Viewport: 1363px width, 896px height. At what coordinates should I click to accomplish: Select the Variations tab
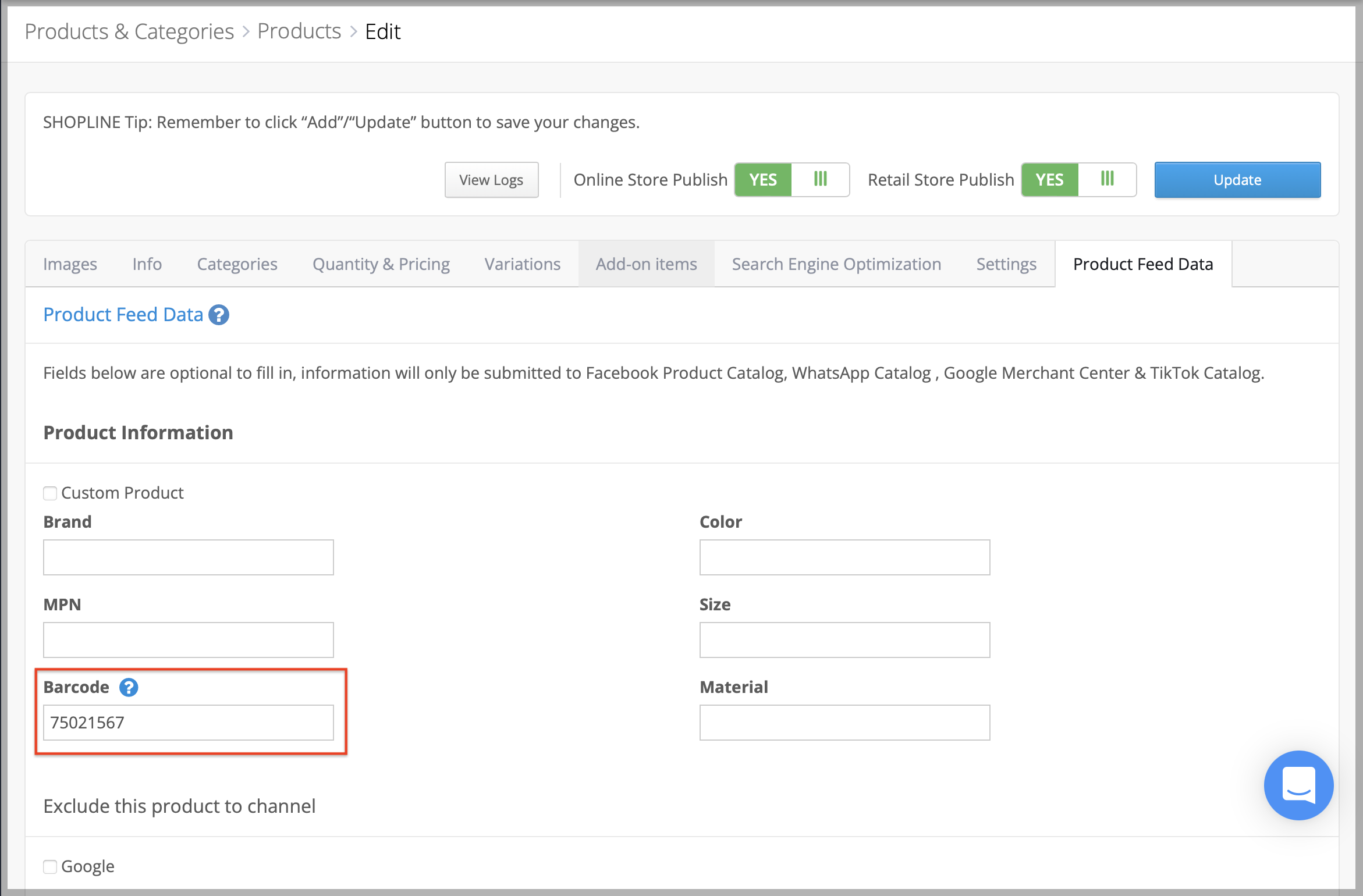[523, 264]
